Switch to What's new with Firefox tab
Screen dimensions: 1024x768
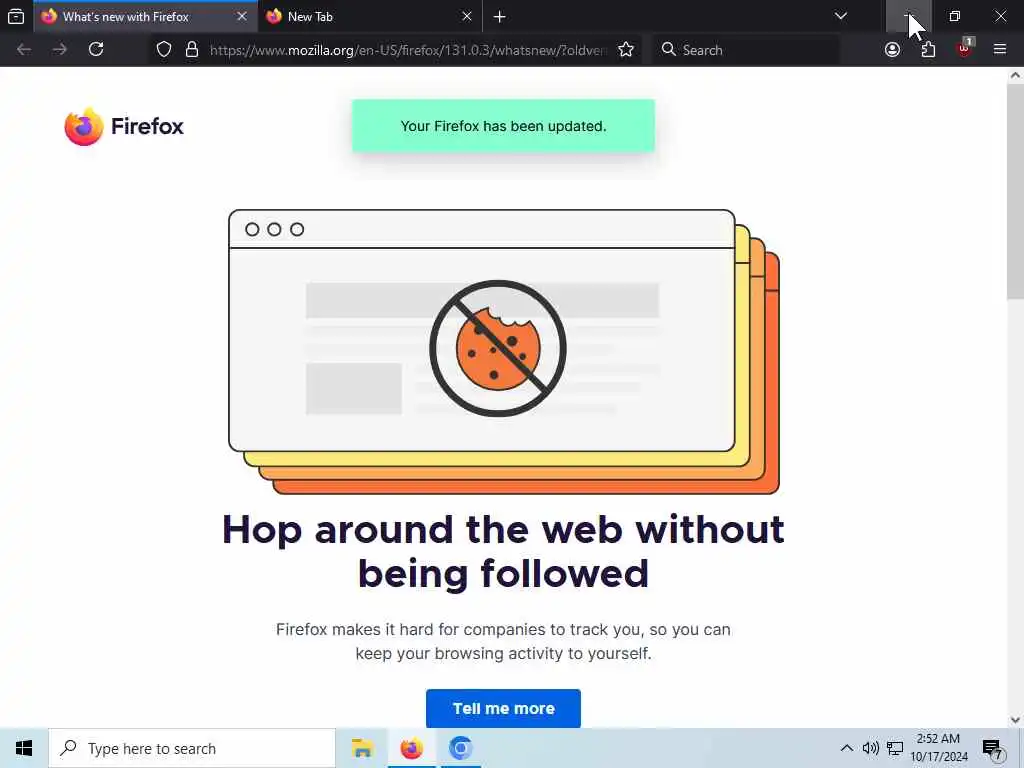(x=145, y=16)
